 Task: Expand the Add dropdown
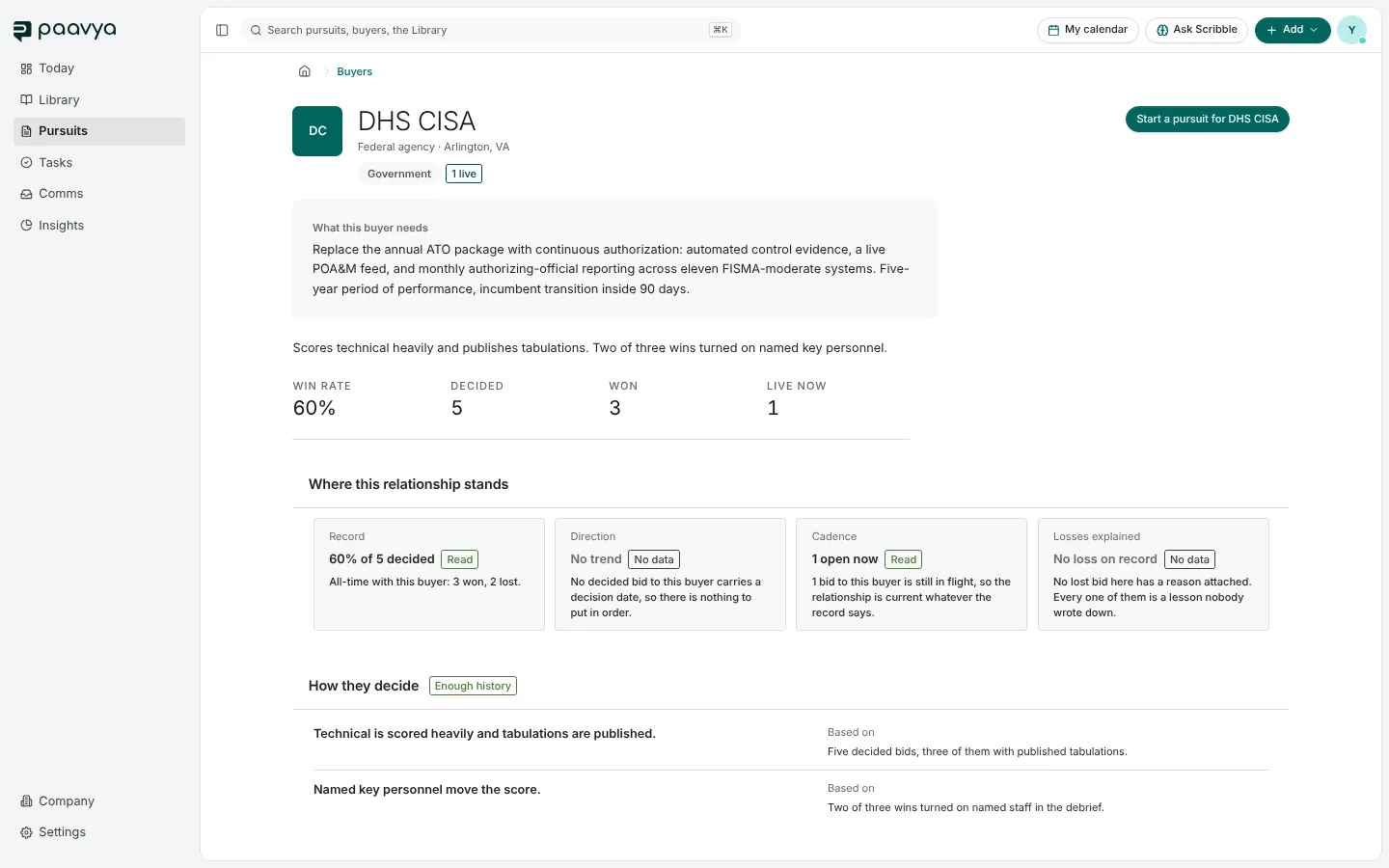[x=1293, y=30]
